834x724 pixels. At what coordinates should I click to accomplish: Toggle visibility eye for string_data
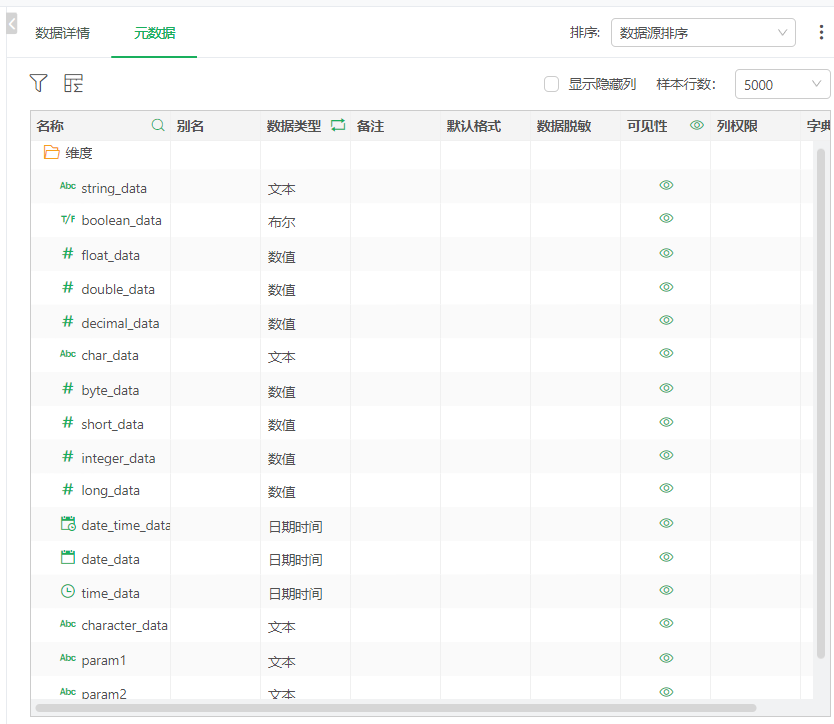tap(666, 185)
